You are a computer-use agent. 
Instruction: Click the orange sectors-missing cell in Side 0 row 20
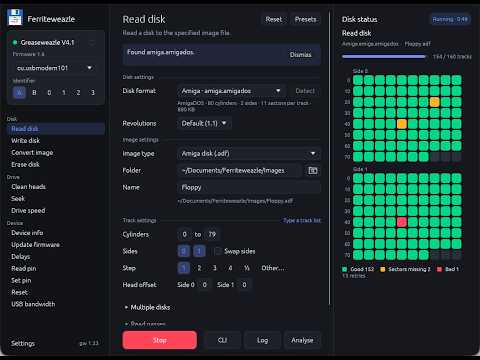coord(434,102)
